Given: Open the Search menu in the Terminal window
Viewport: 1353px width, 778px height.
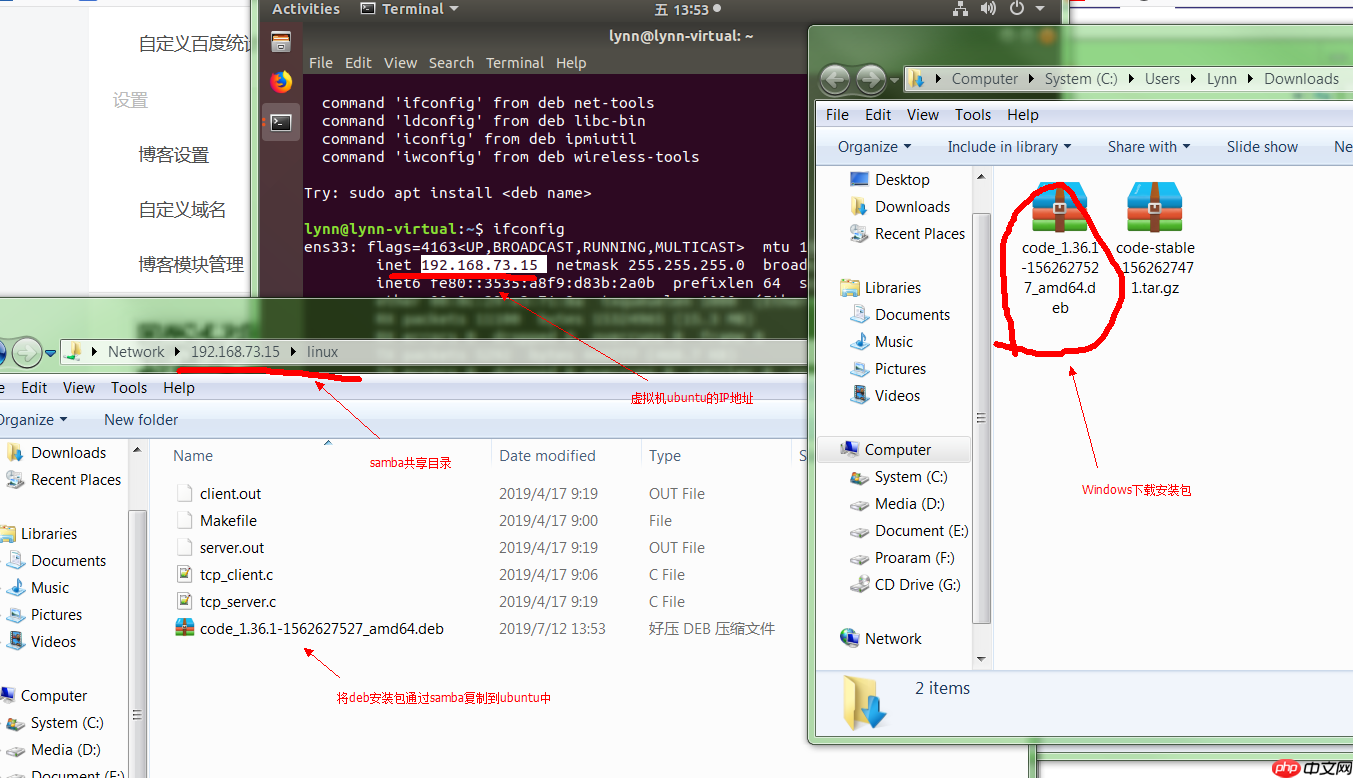Looking at the screenshot, I should click(451, 62).
